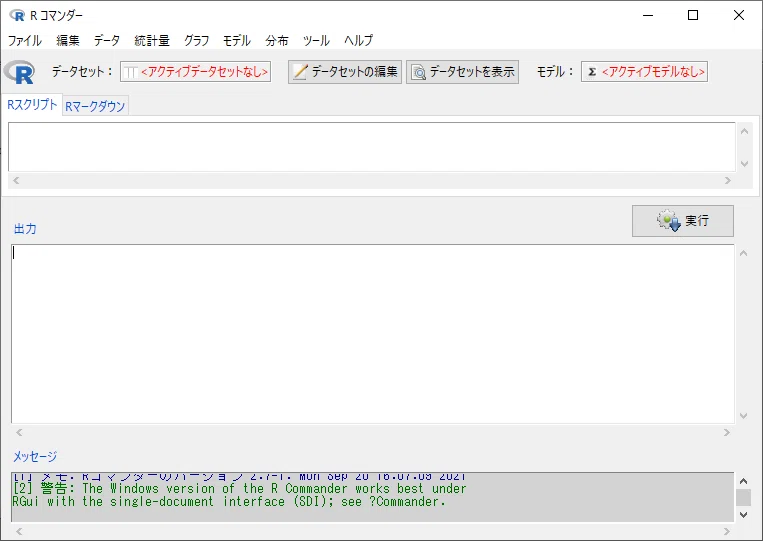
Task: Click the output pane scroll left arrow
Action: coord(19,433)
